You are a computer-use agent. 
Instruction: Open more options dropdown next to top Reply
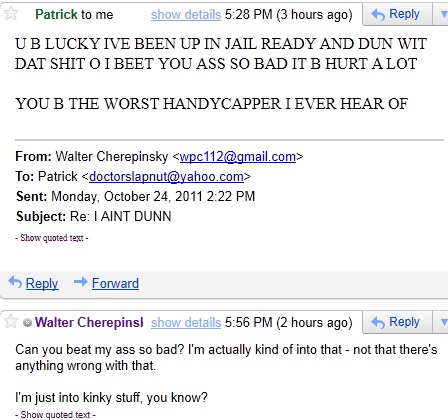point(443,14)
